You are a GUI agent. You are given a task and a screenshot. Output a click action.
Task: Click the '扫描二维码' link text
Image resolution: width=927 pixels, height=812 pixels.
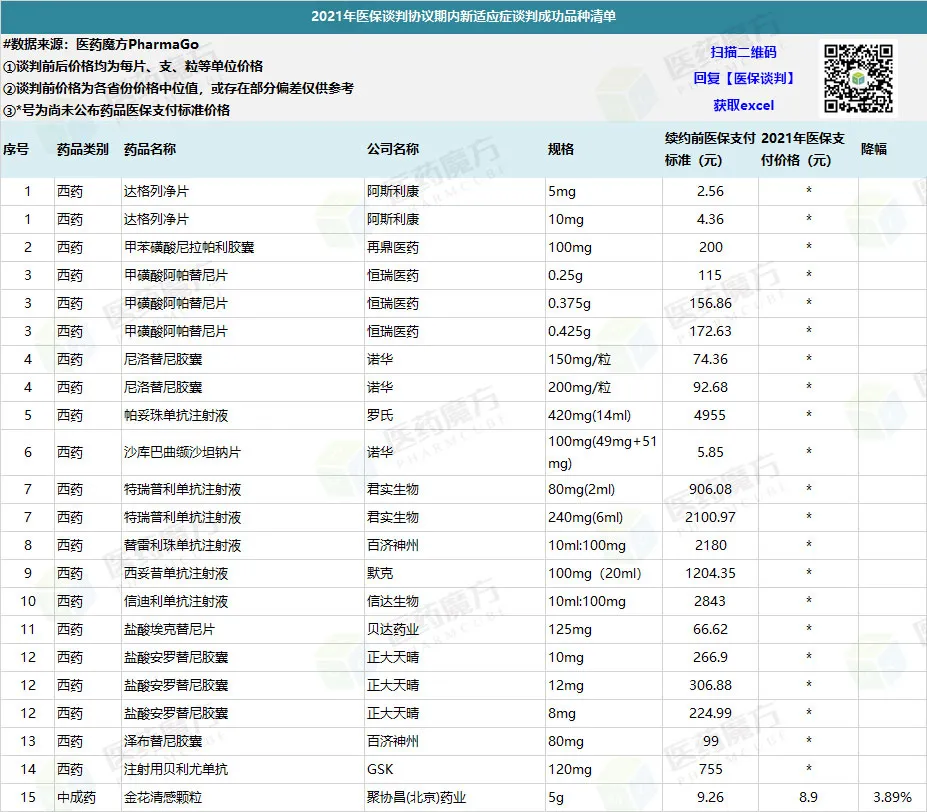[743, 52]
